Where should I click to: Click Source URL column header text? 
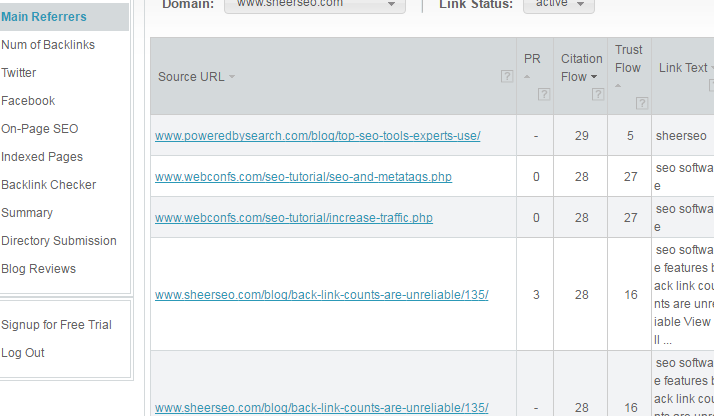coord(191,76)
